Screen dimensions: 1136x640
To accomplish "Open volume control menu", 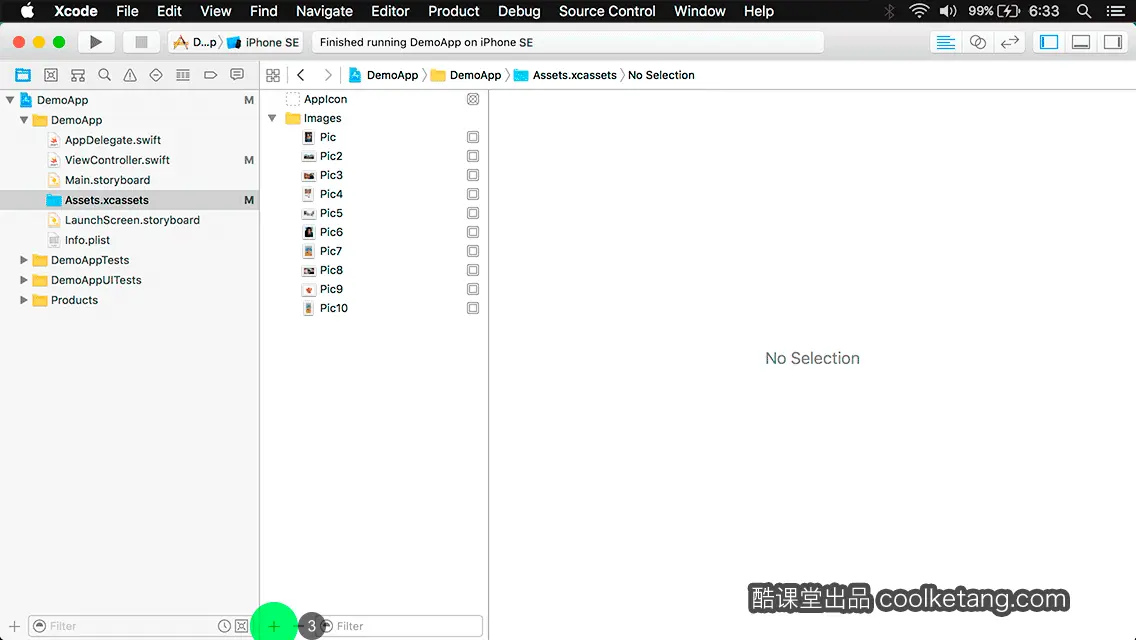I will click(948, 11).
